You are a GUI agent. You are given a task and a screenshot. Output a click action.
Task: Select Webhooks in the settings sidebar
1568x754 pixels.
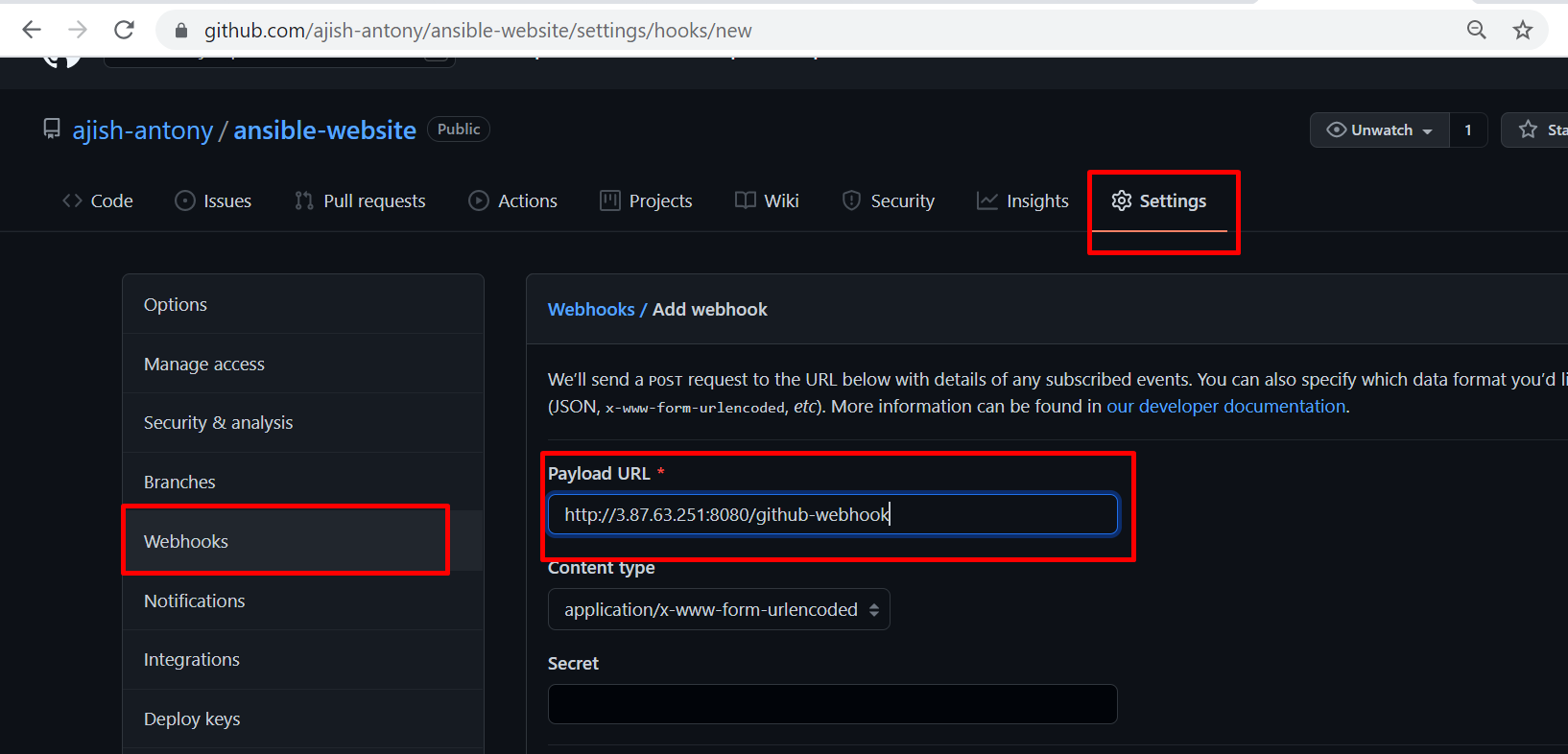[x=303, y=541]
